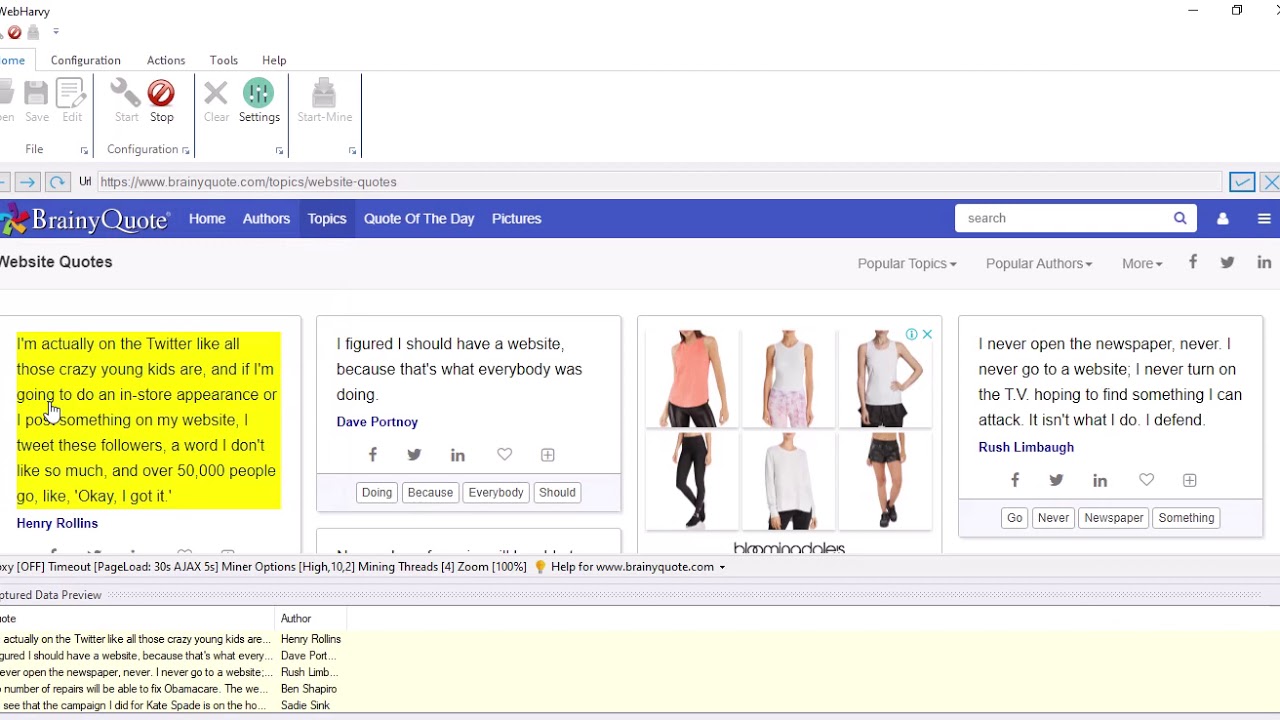The image size is (1280, 720).
Task: Click the ad info icon
Action: (912, 334)
